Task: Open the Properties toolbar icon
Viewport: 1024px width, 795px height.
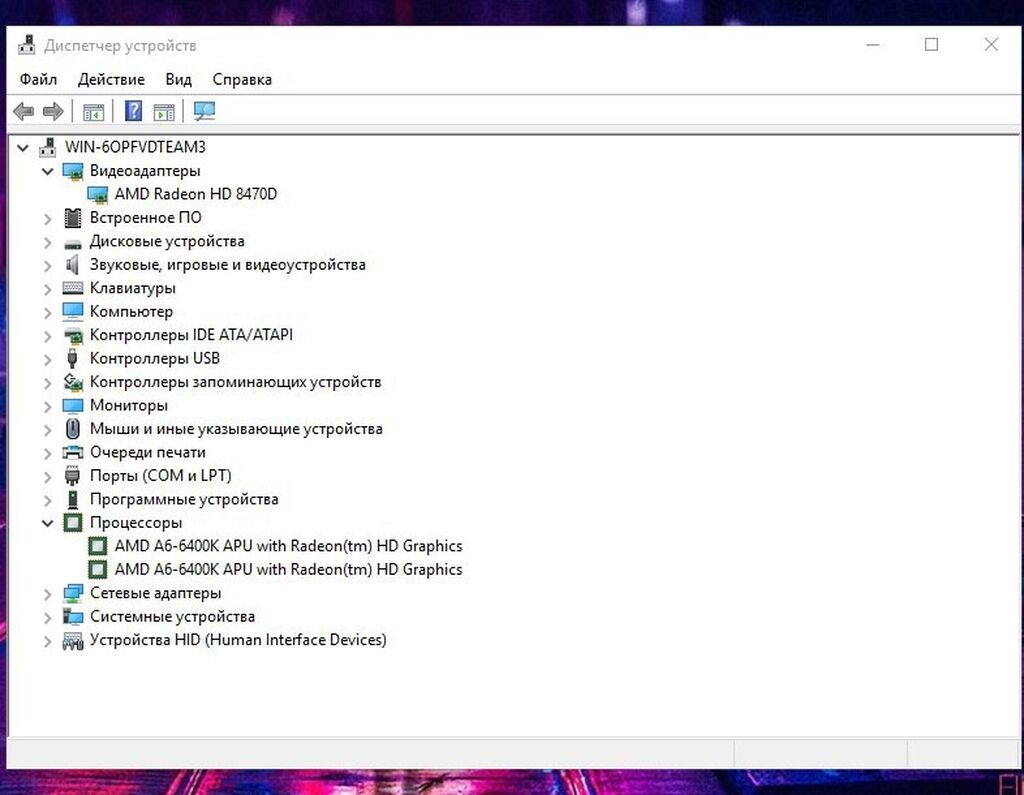Action: pos(93,112)
